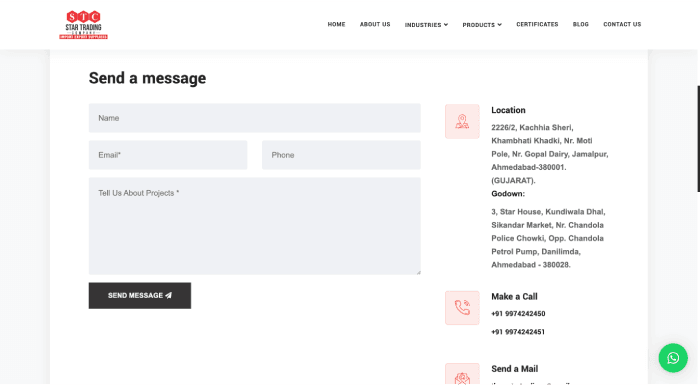The width and height of the screenshot is (700, 386).
Task: Click the Ahmedabad - 380028 godown address line
Action: point(531,265)
